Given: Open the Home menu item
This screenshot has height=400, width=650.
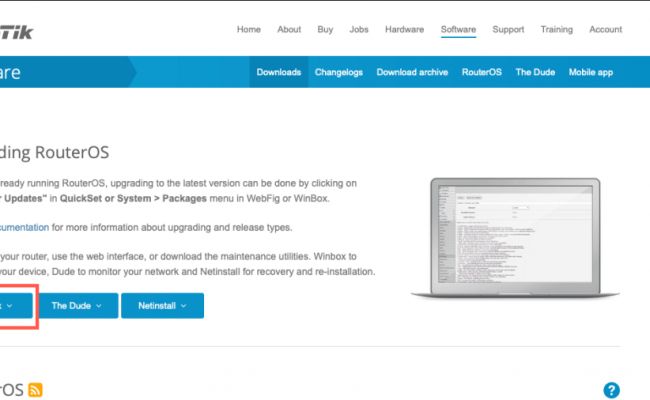Looking at the screenshot, I should tap(249, 29).
